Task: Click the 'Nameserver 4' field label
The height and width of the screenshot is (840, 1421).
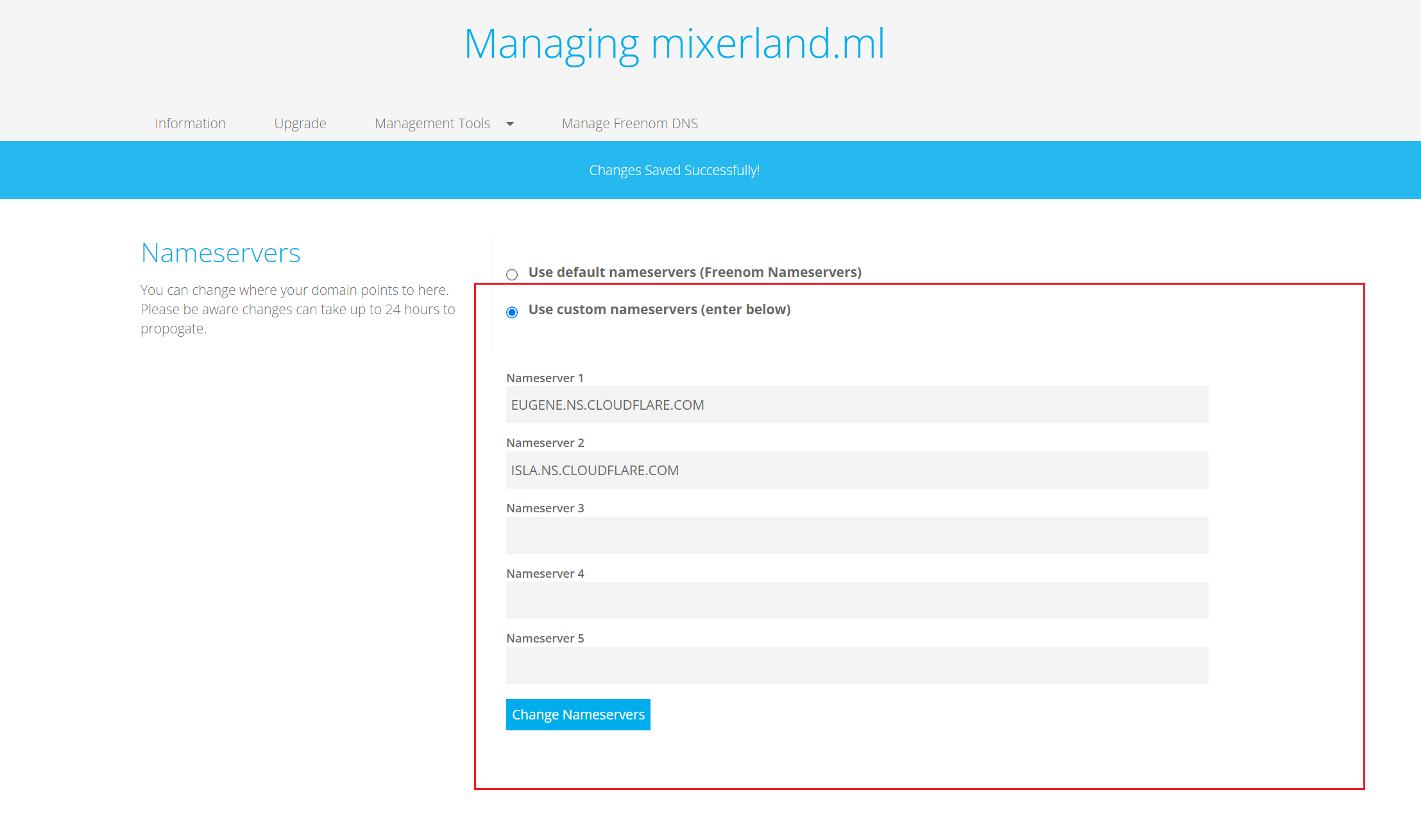Action: tap(545, 573)
